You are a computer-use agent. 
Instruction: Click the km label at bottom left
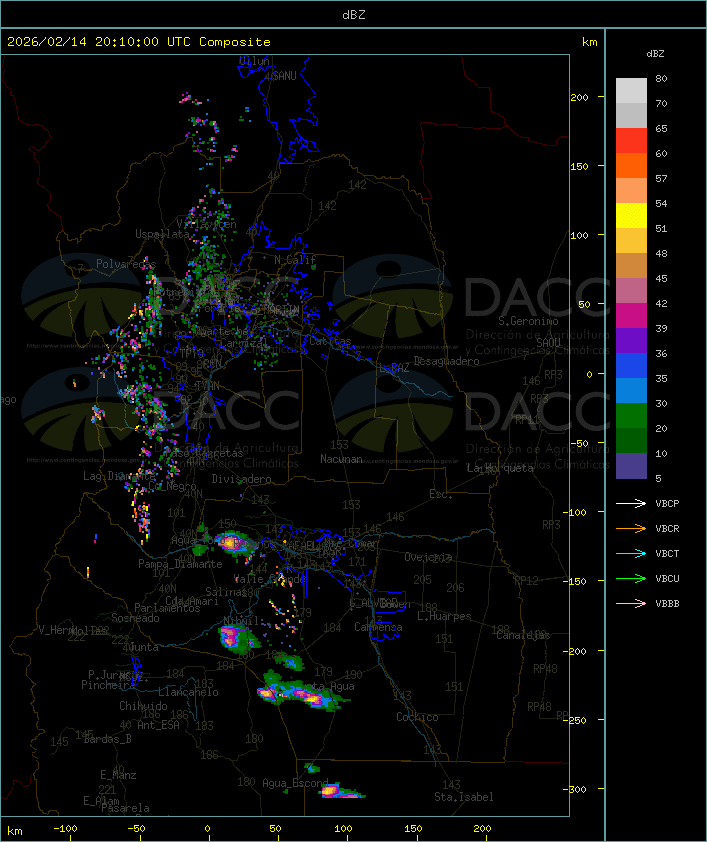[14, 831]
